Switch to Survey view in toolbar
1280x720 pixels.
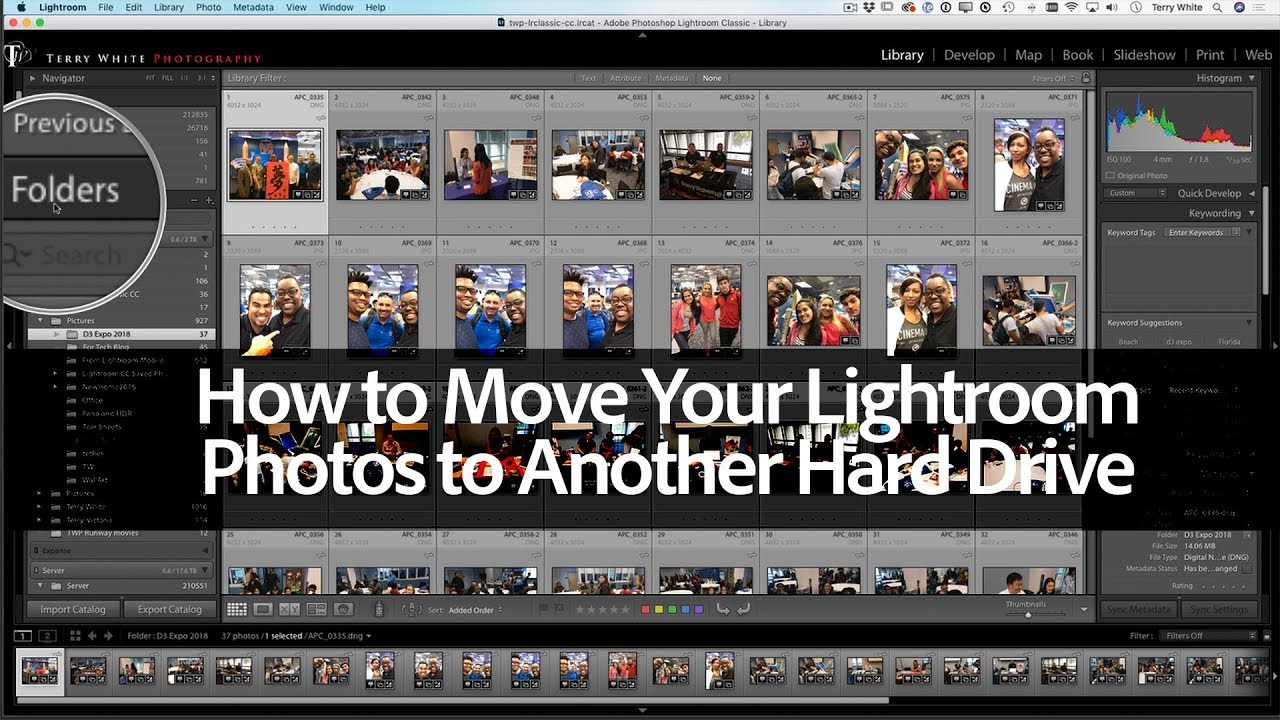point(316,609)
